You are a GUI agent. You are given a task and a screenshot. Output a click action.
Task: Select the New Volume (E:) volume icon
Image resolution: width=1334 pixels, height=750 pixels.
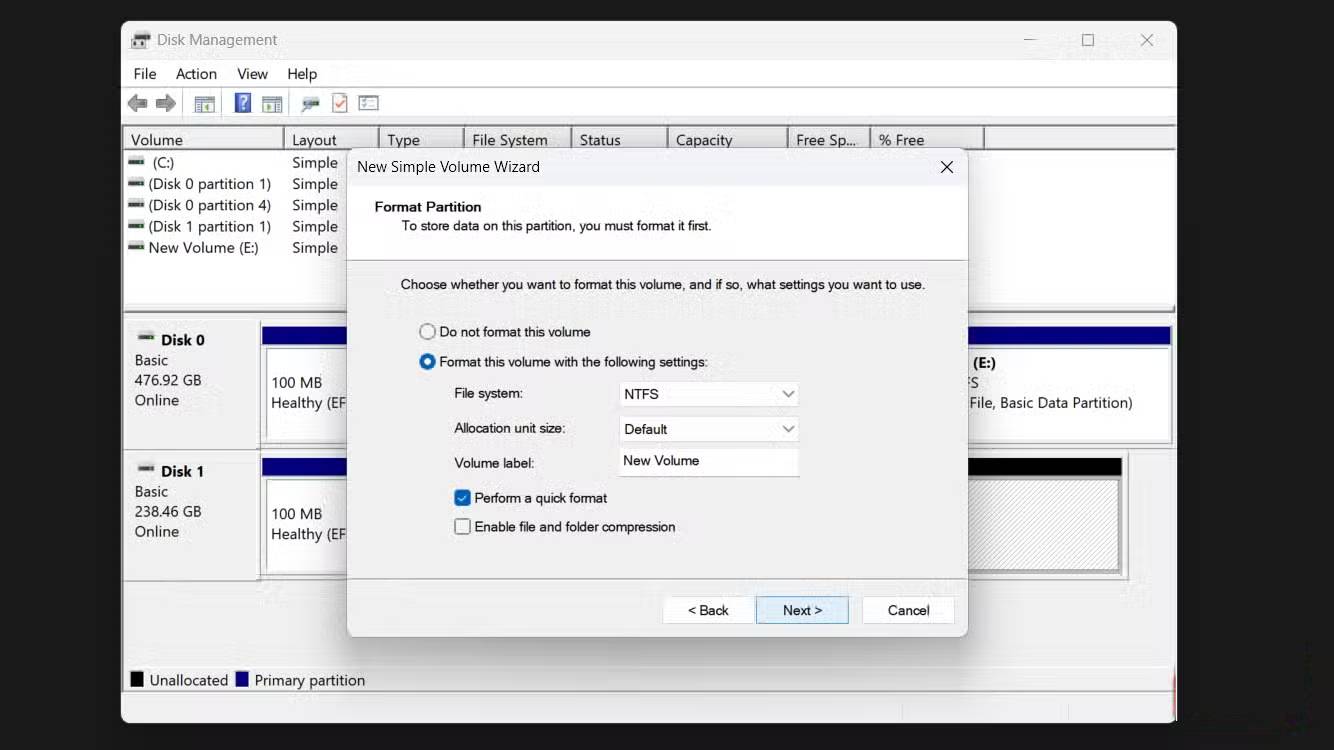click(x=136, y=247)
